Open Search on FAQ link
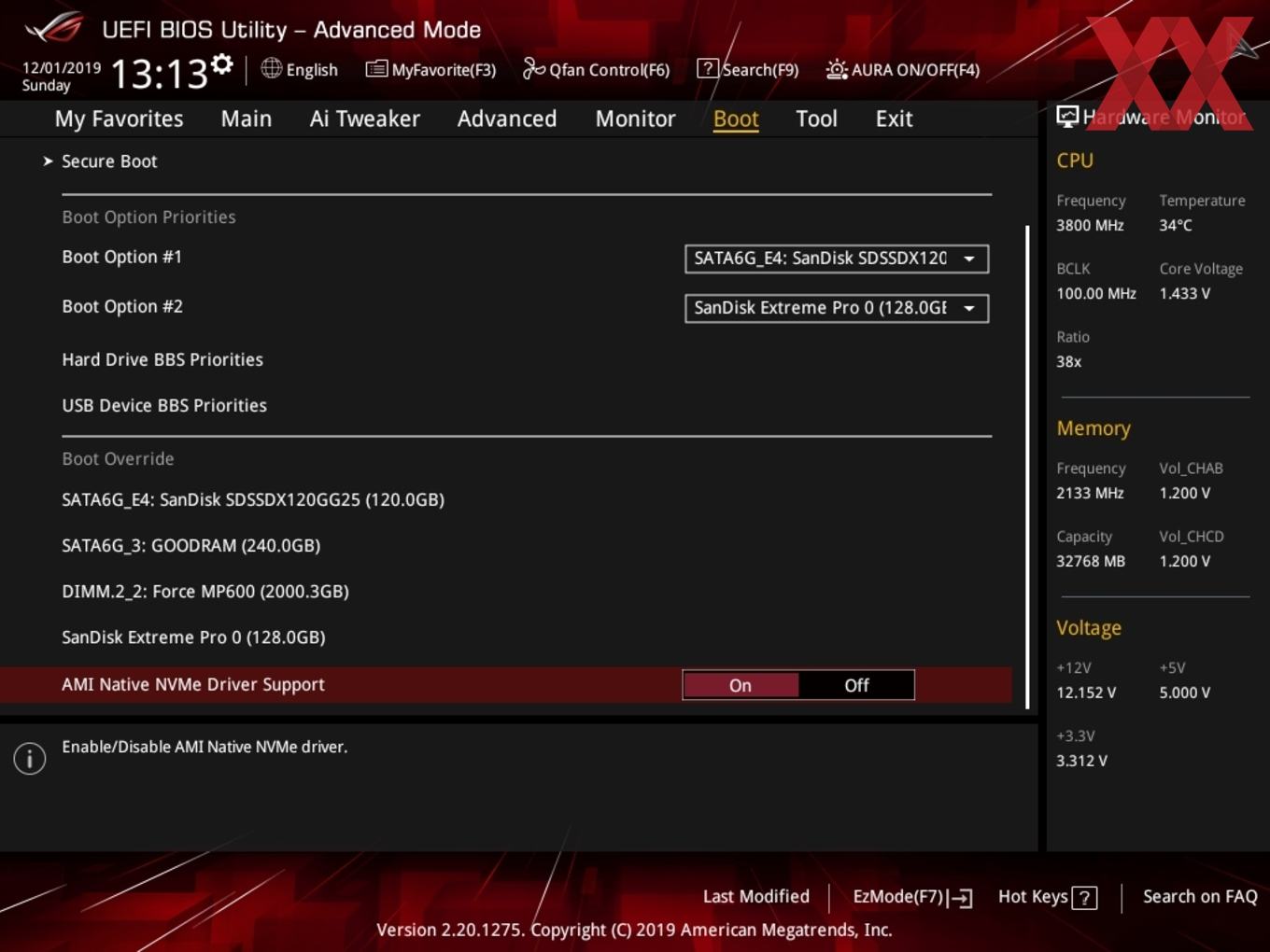This screenshot has width=1270, height=952. tap(1200, 897)
